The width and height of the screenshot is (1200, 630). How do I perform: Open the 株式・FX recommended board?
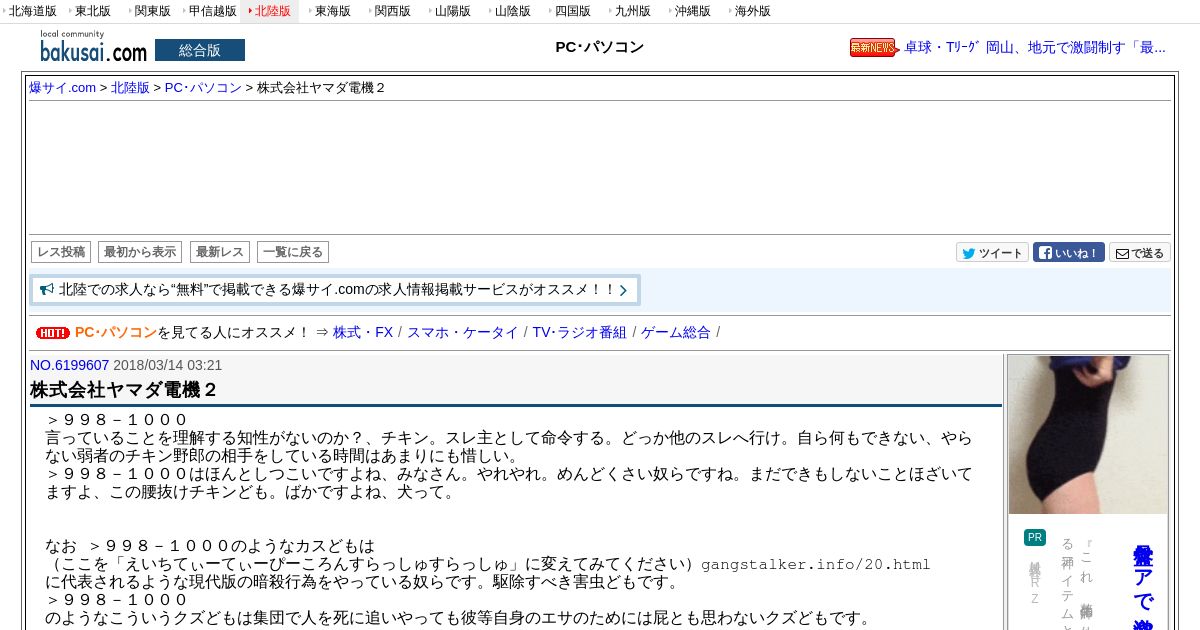[x=363, y=332]
